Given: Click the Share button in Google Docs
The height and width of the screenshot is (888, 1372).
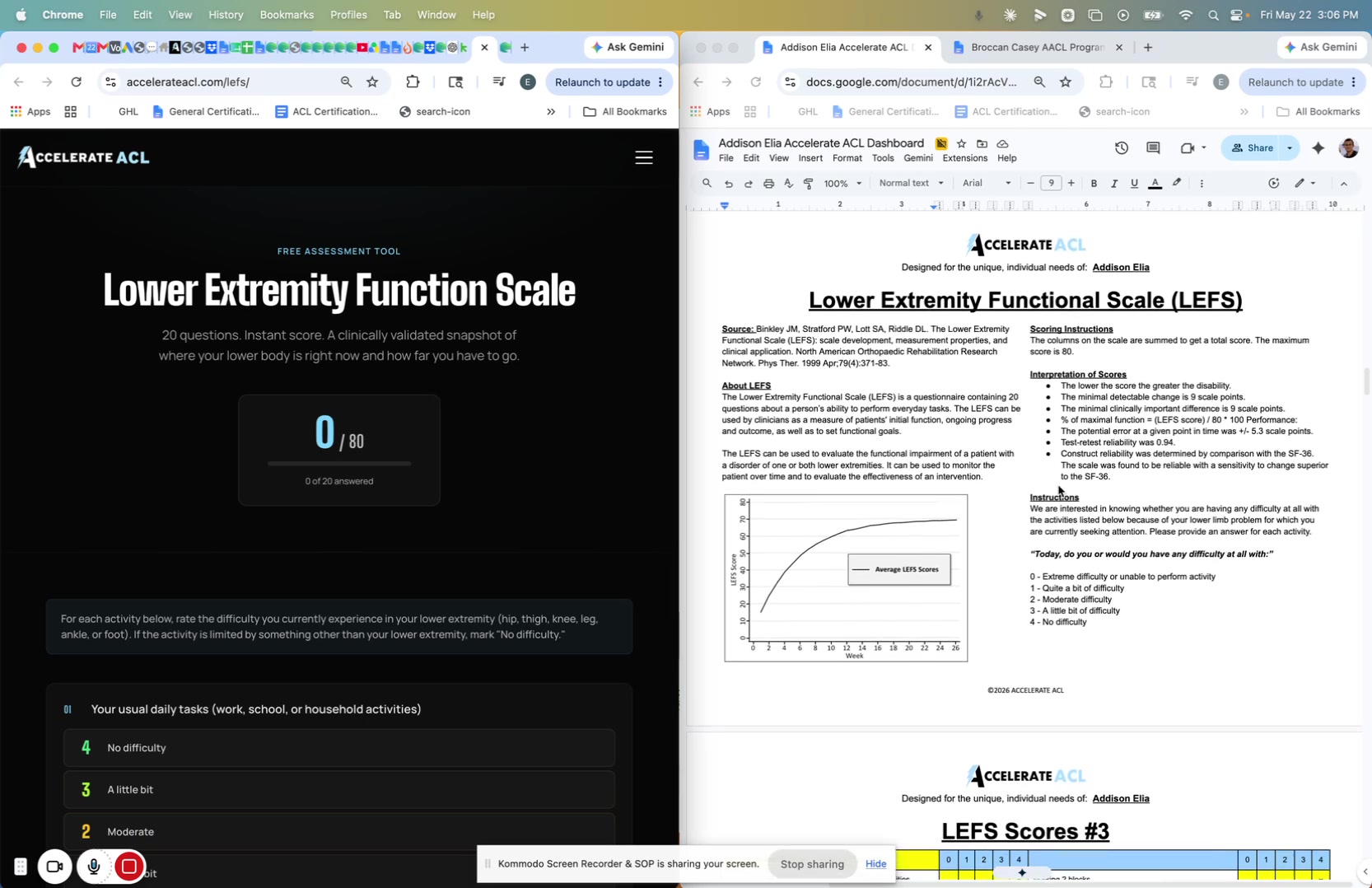Looking at the screenshot, I should [x=1252, y=148].
